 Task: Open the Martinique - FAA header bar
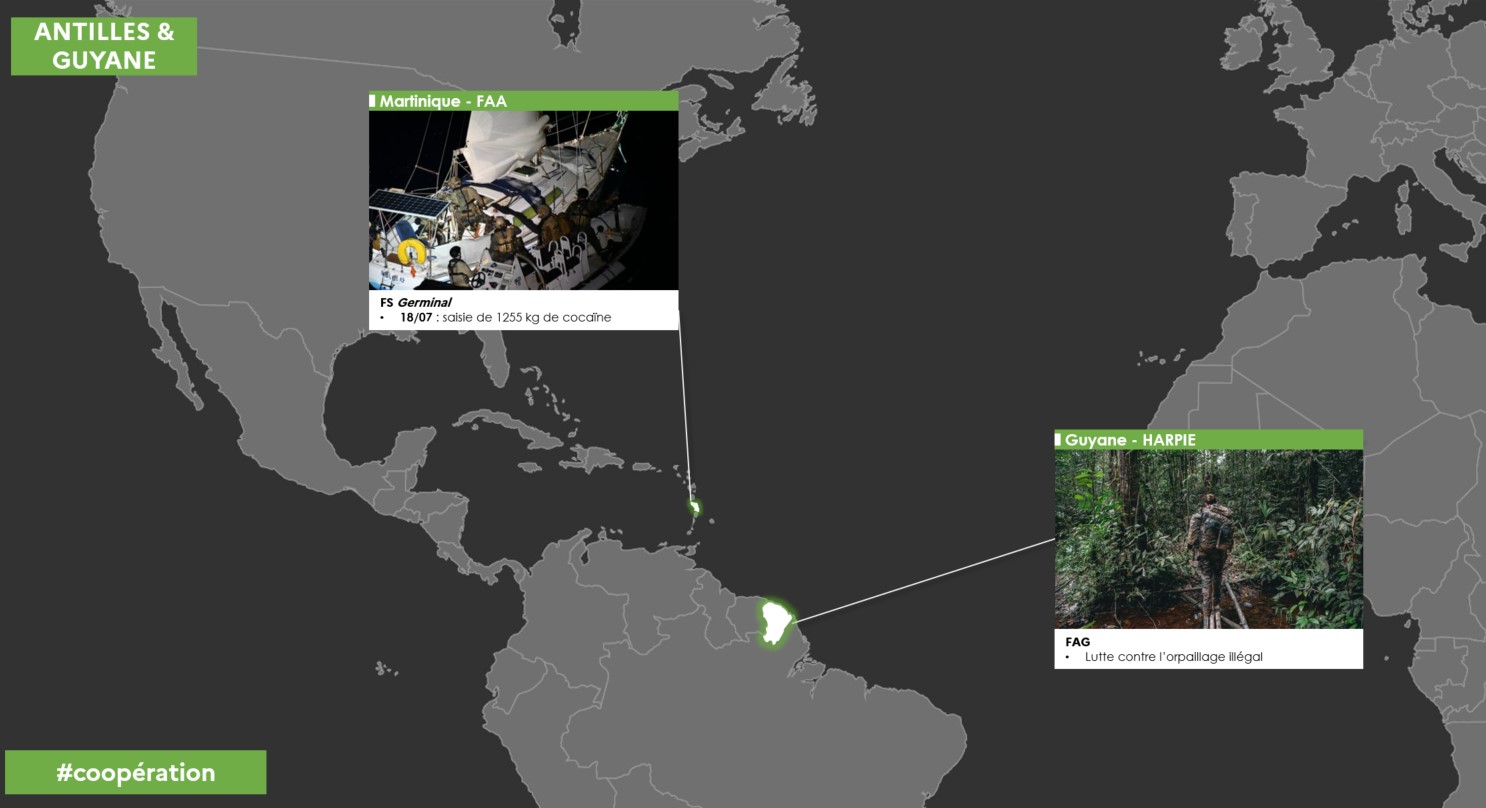click(523, 100)
